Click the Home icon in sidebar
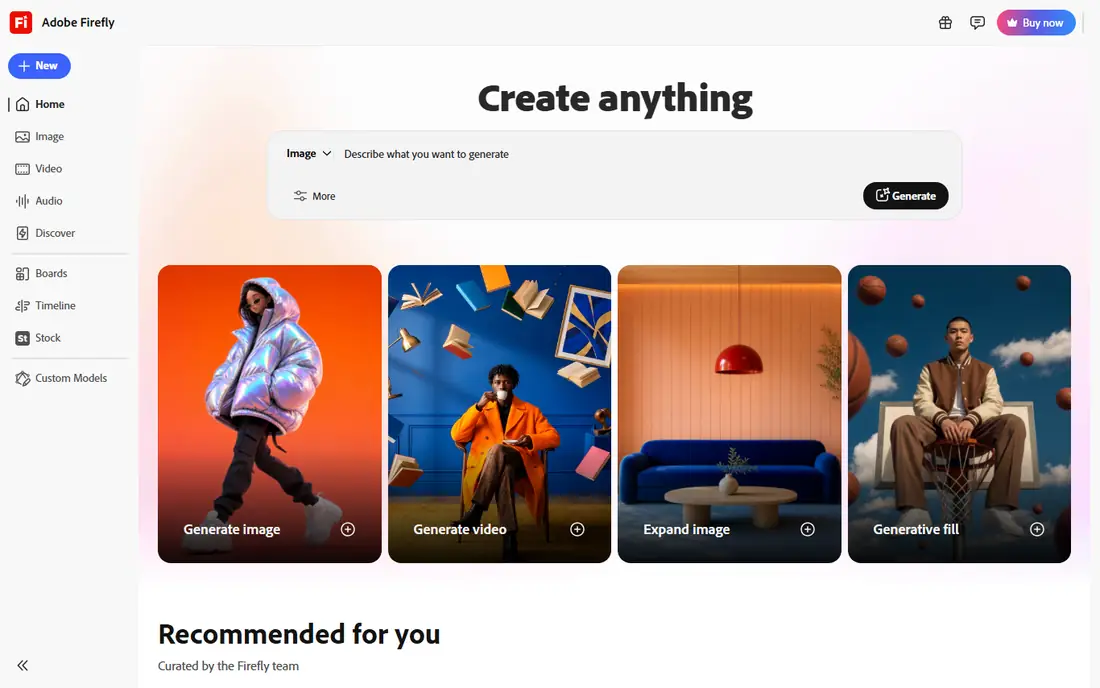The height and width of the screenshot is (688, 1100). pyautogui.click(x=22, y=104)
